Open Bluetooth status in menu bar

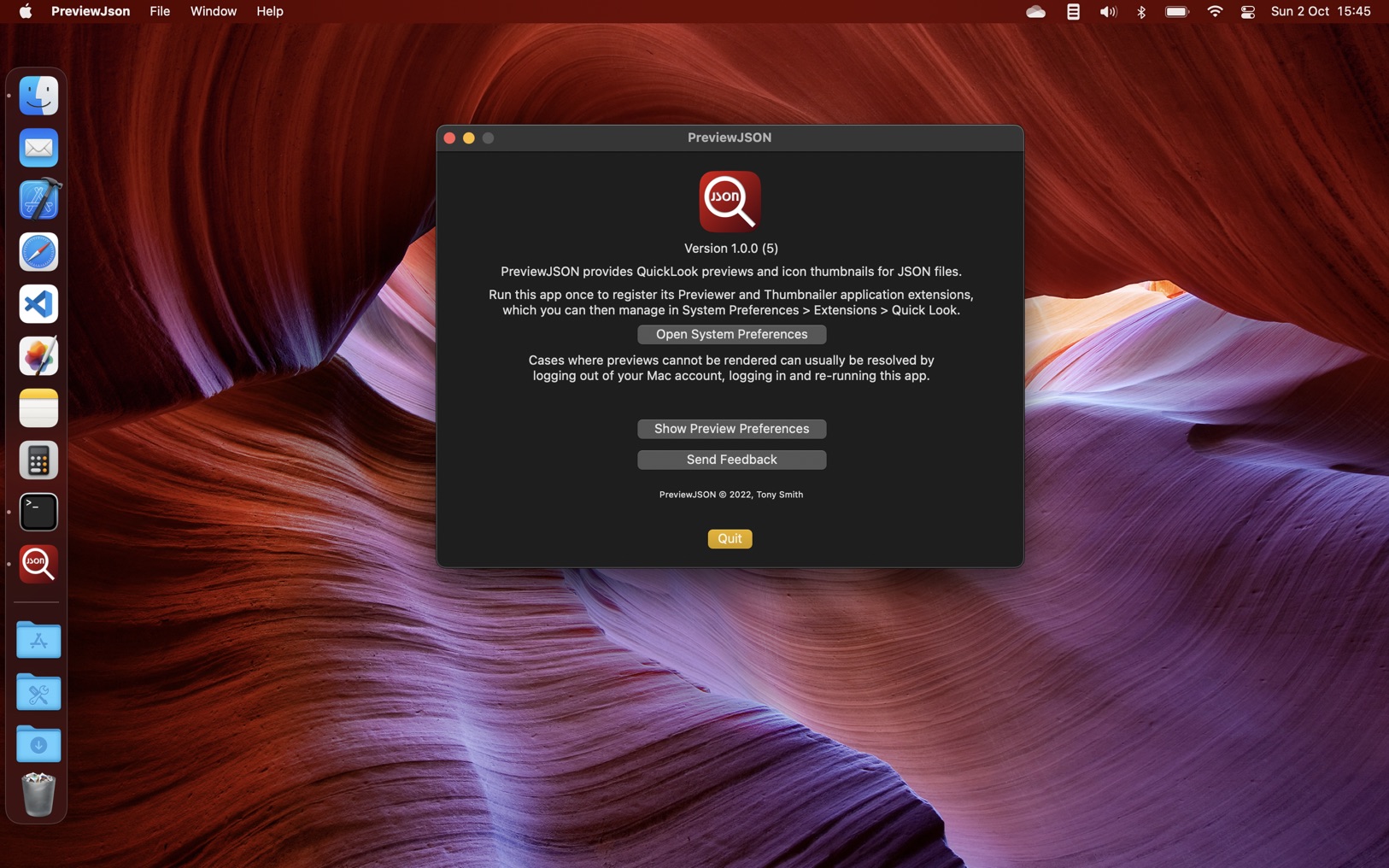click(1141, 11)
